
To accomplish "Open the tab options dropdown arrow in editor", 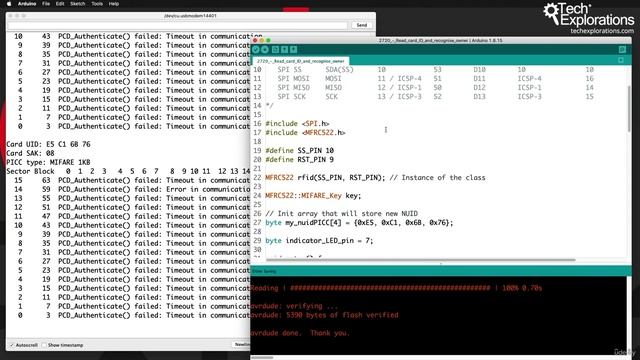I will pos(621,60).
